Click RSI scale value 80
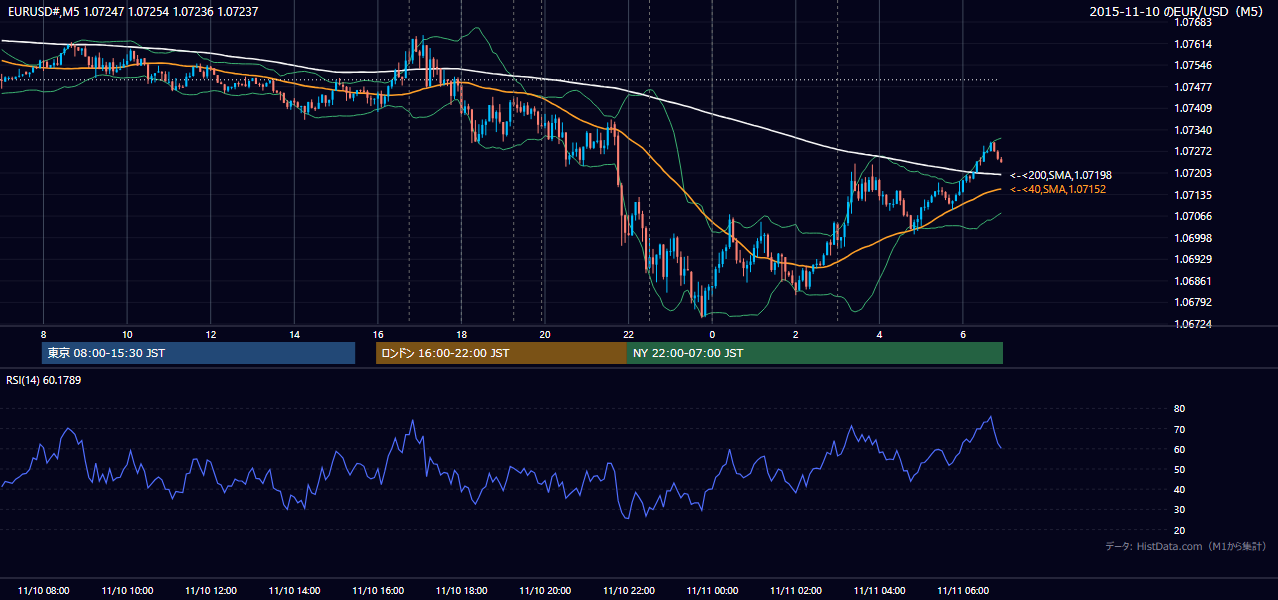Viewport: 1278px width, 600px height. click(x=1179, y=409)
